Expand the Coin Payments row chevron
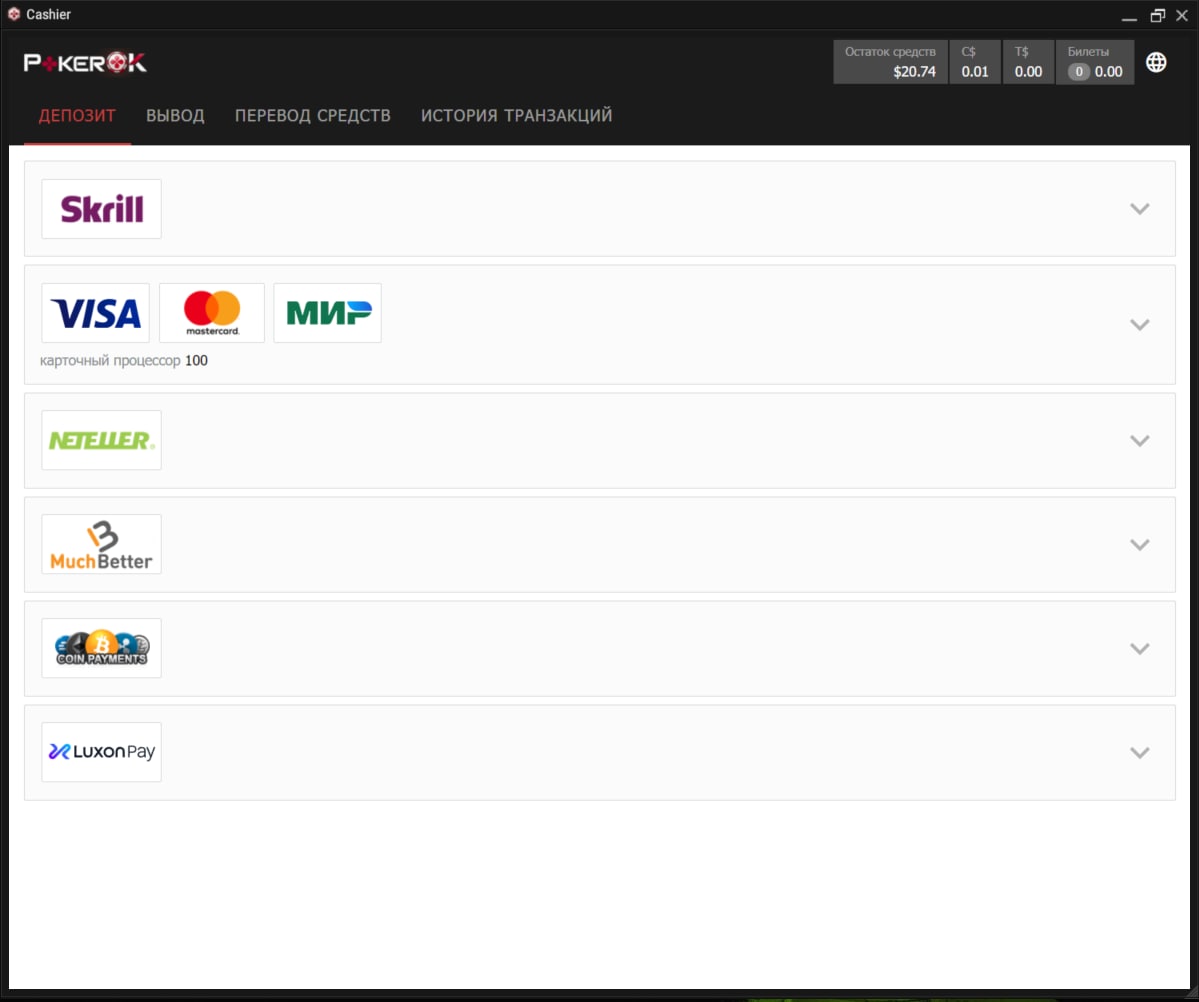Screen dimensions: 1199x1002 pyautogui.click(x=1139, y=649)
